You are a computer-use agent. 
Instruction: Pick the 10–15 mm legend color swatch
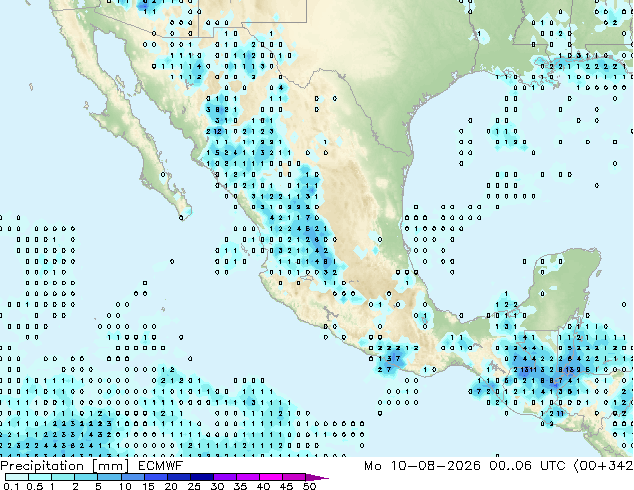coord(133,477)
